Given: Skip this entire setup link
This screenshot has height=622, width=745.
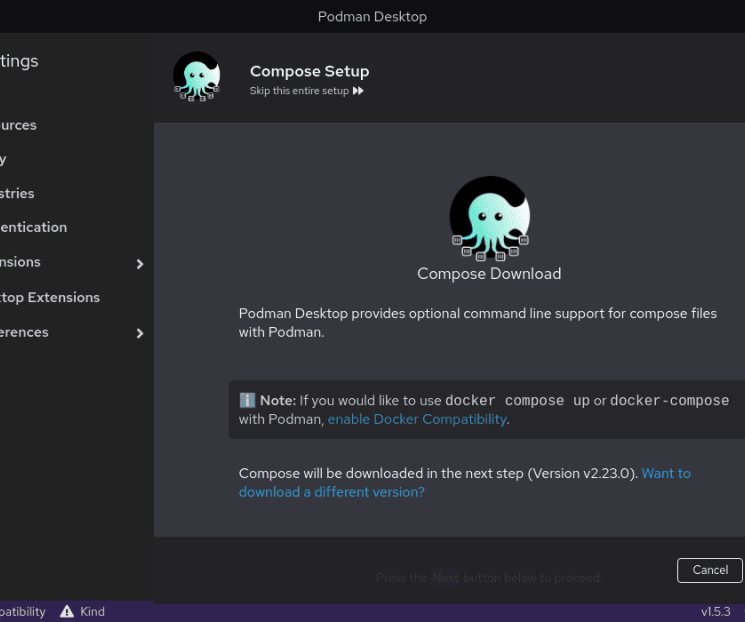Looking at the screenshot, I should [307, 91].
